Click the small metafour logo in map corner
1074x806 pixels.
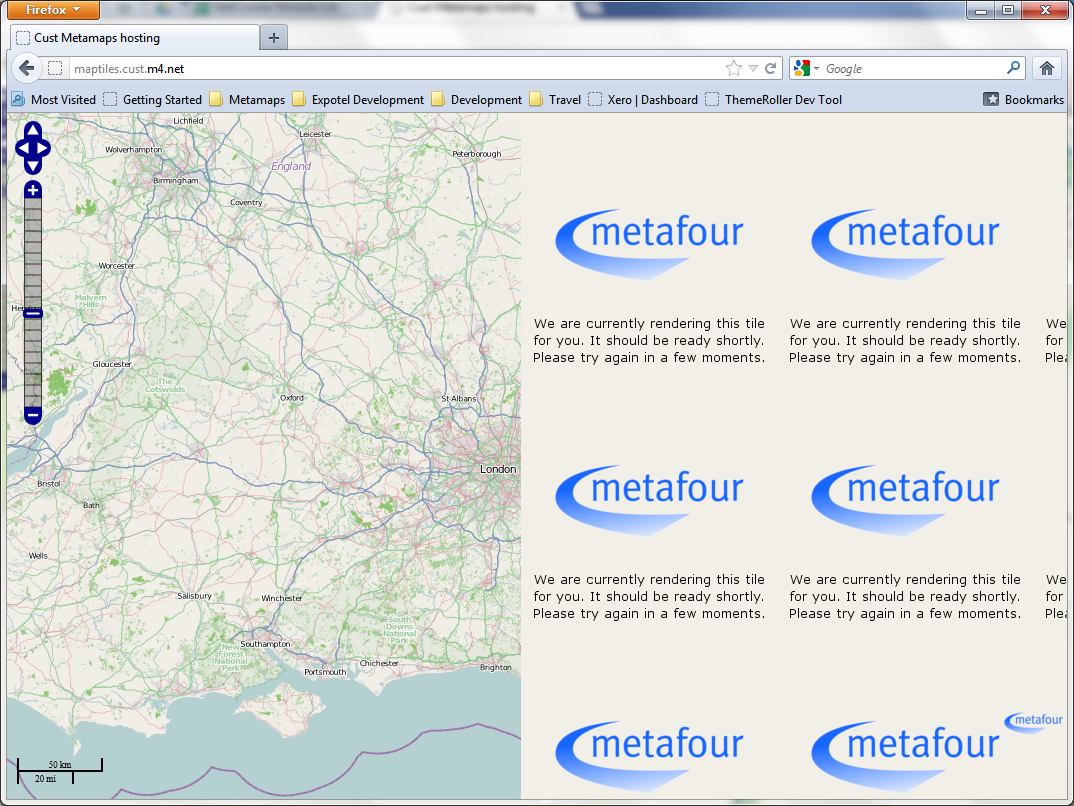[x=1034, y=721]
